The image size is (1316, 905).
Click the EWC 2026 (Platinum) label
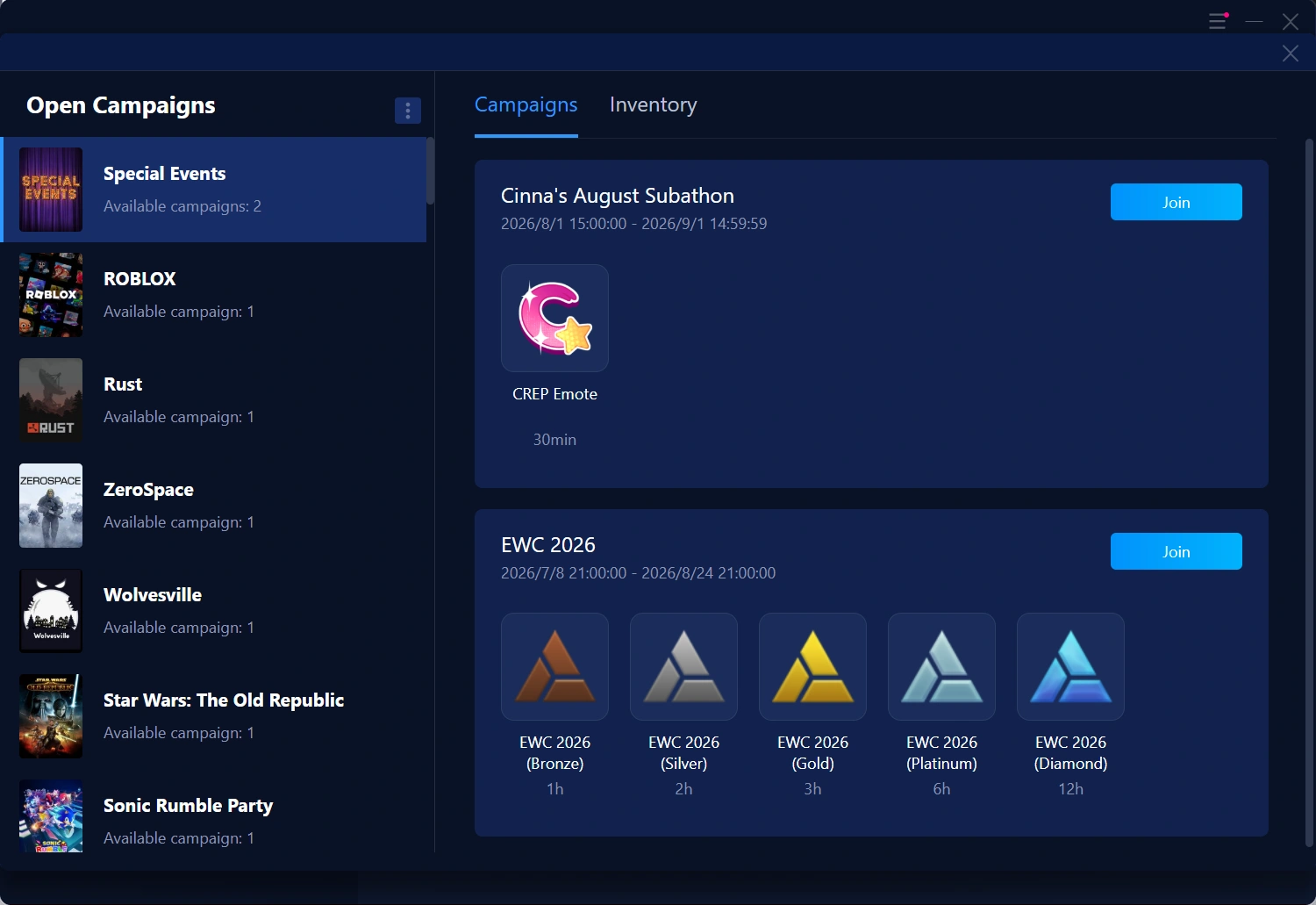pyautogui.click(x=941, y=753)
